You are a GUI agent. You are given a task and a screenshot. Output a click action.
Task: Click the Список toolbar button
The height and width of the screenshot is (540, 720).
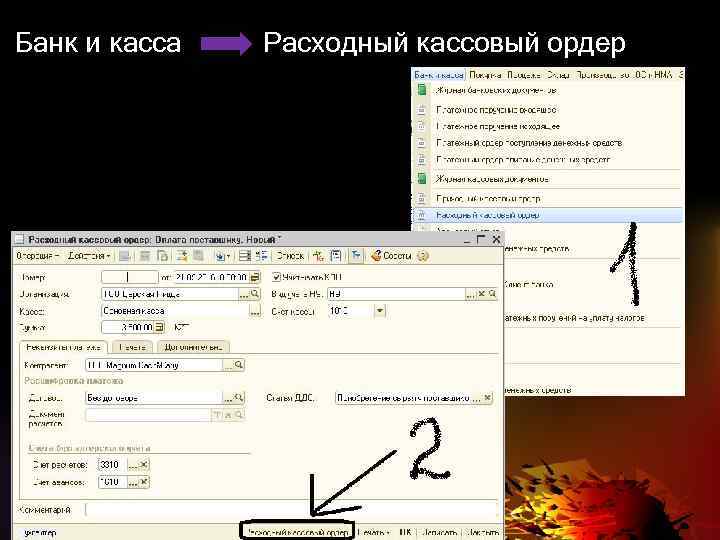(290, 256)
